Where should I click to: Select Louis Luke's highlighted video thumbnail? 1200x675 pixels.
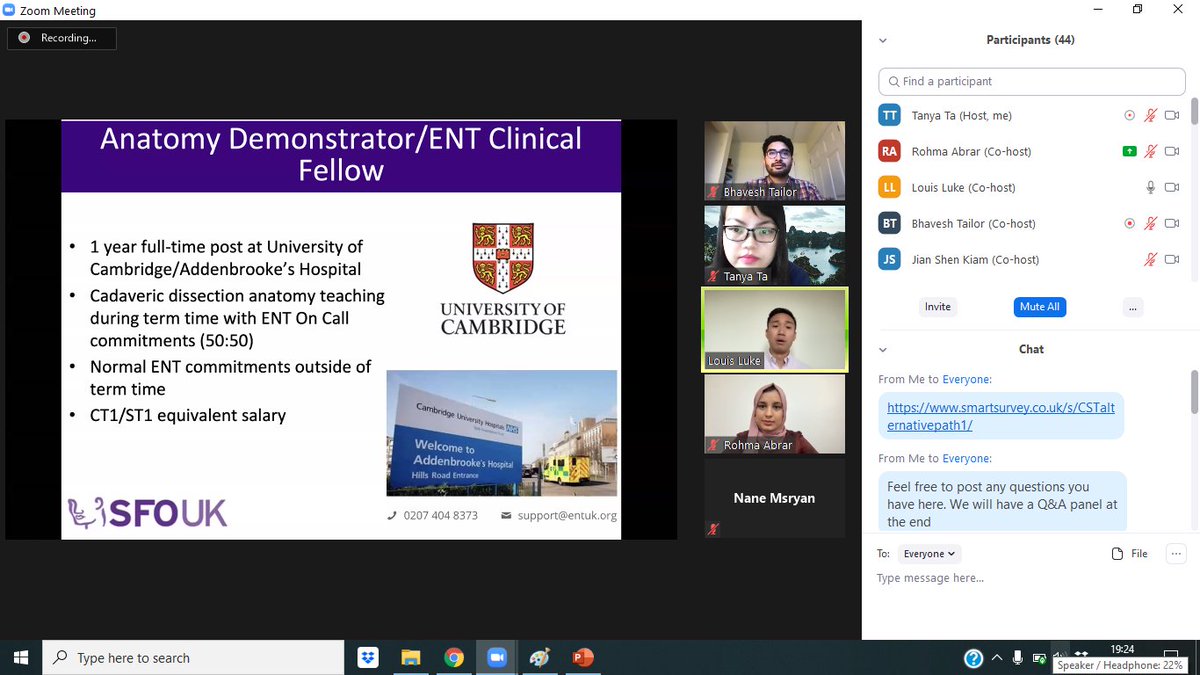[774, 330]
